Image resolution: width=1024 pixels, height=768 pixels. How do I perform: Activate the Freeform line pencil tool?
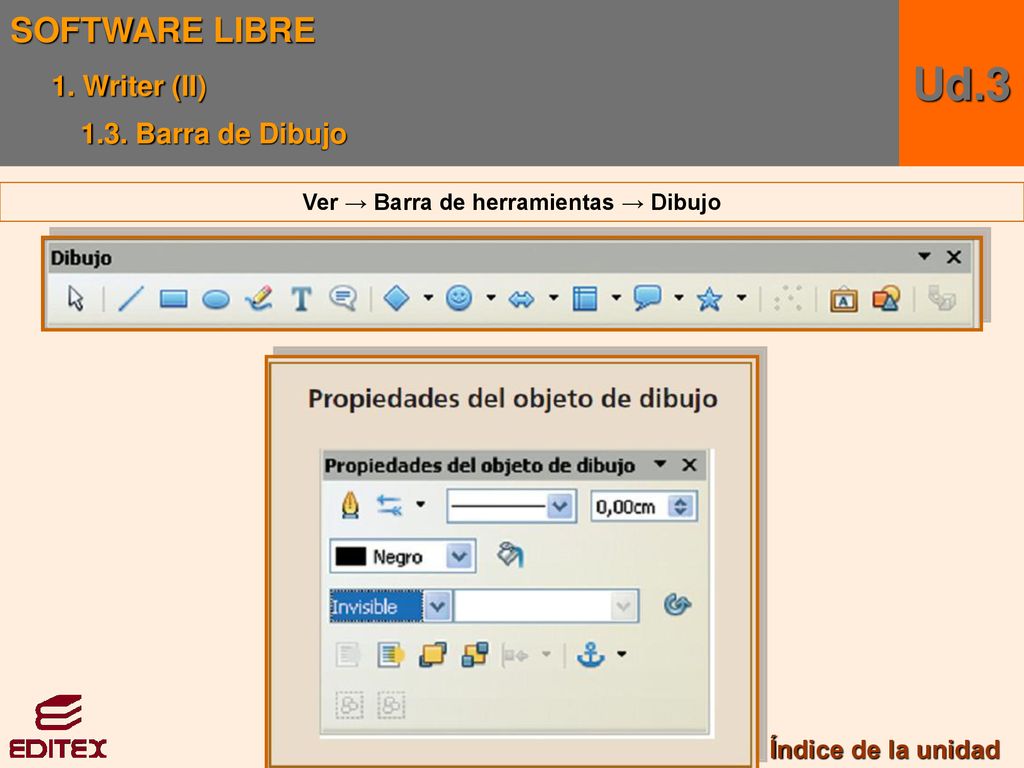[259, 298]
